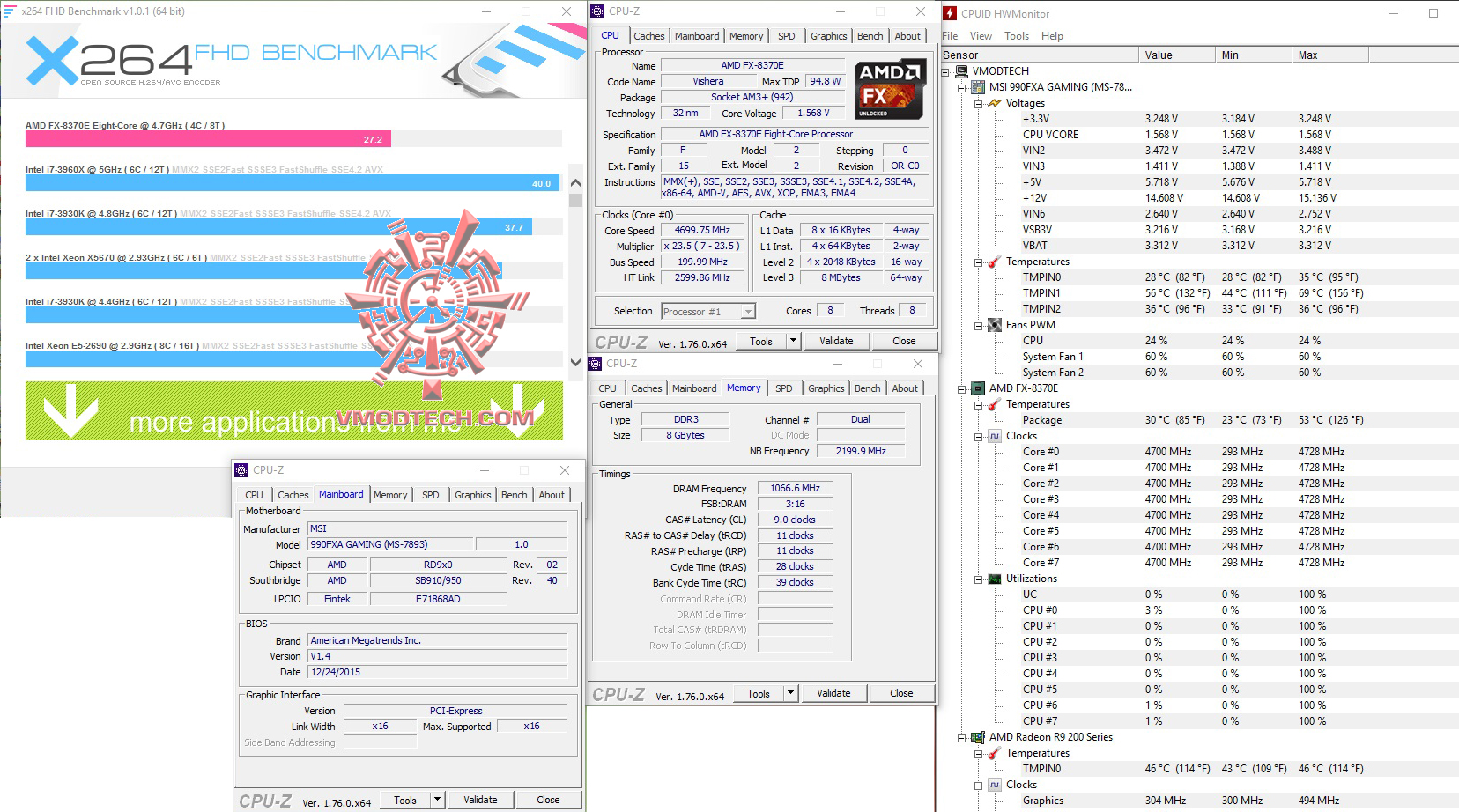Screen dimensions: 1459x812
Task: Select the CPU tab in the CPU-Z Mainboard window
Action: (x=255, y=495)
